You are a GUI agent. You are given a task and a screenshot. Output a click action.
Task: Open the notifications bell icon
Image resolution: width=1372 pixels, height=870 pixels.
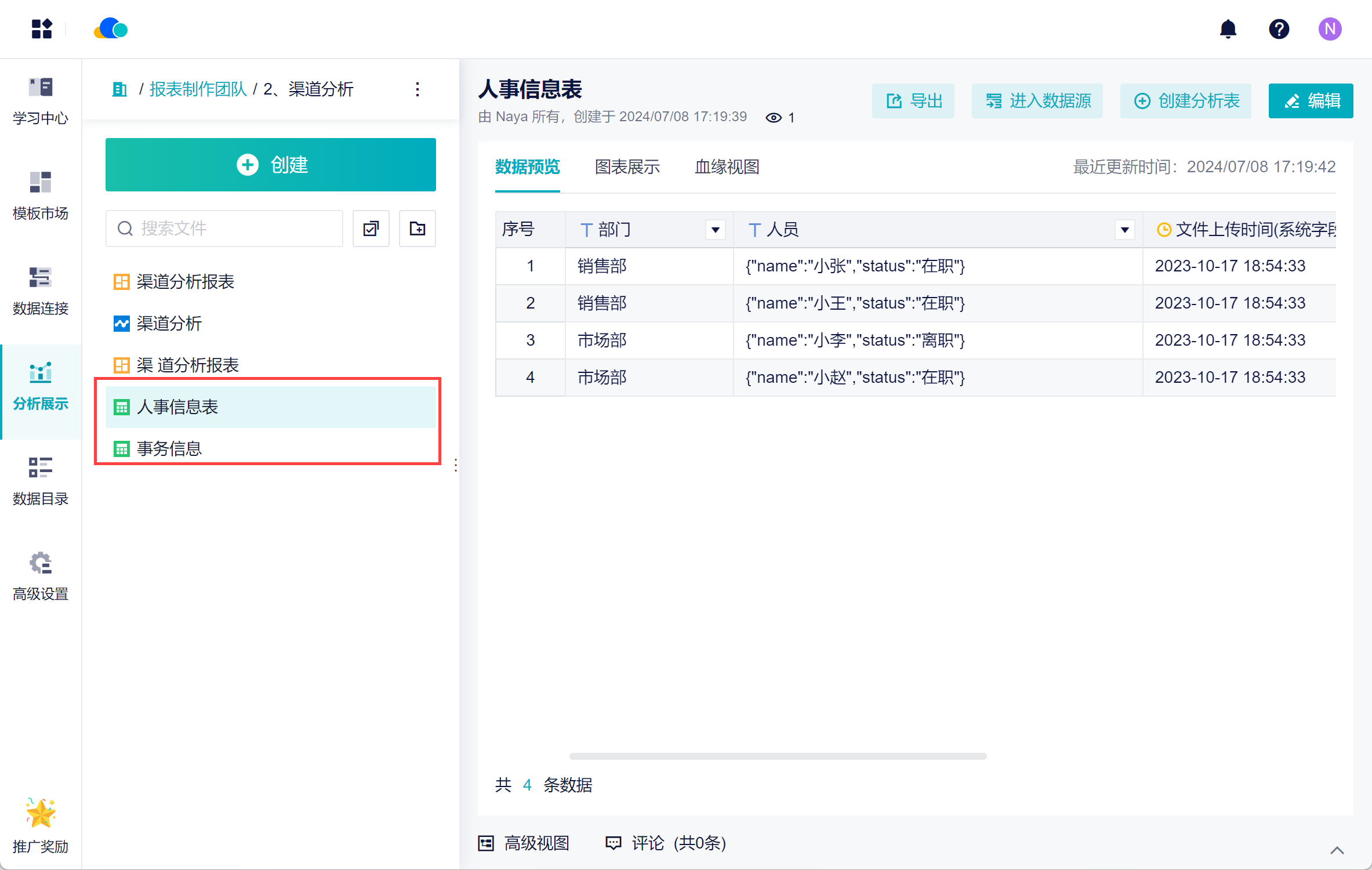click(x=1228, y=29)
